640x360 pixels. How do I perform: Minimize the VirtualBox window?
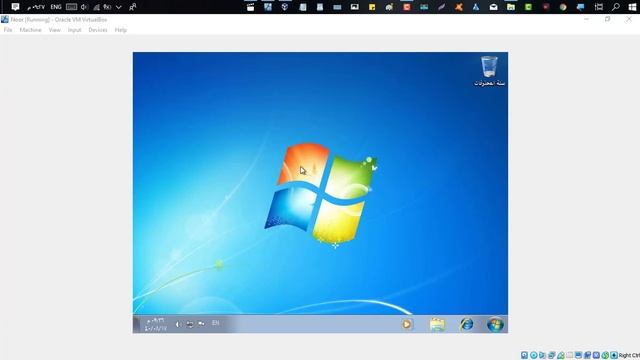coord(587,19)
